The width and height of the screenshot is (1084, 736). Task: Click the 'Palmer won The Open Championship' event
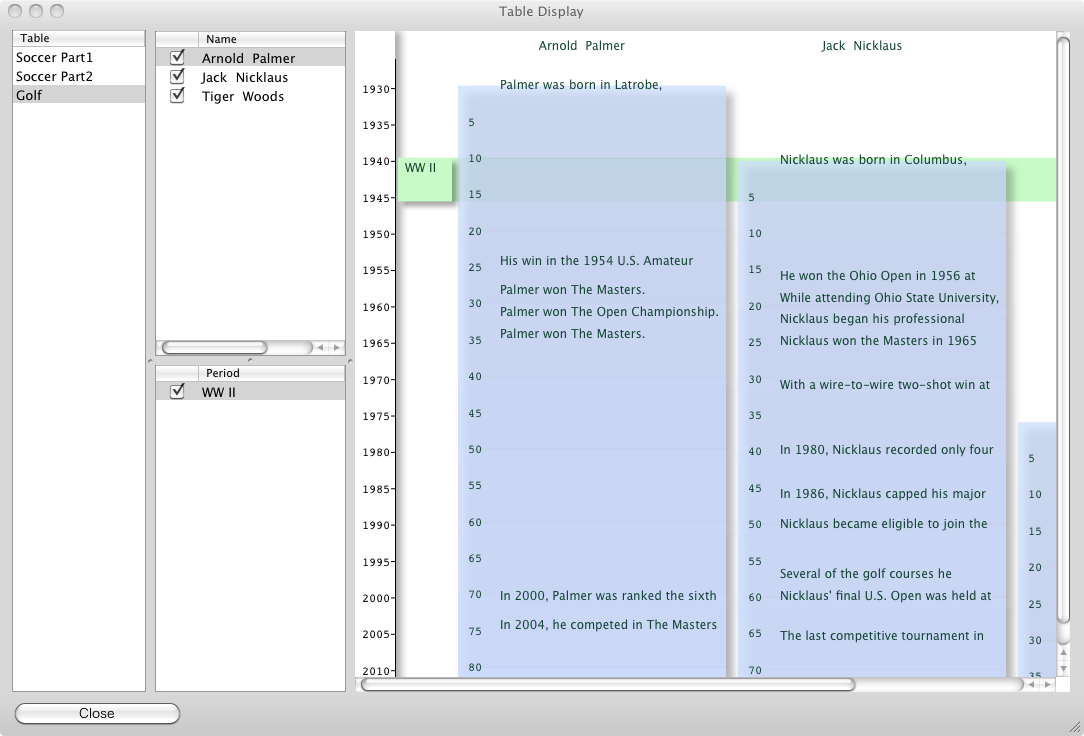(609, 312)
